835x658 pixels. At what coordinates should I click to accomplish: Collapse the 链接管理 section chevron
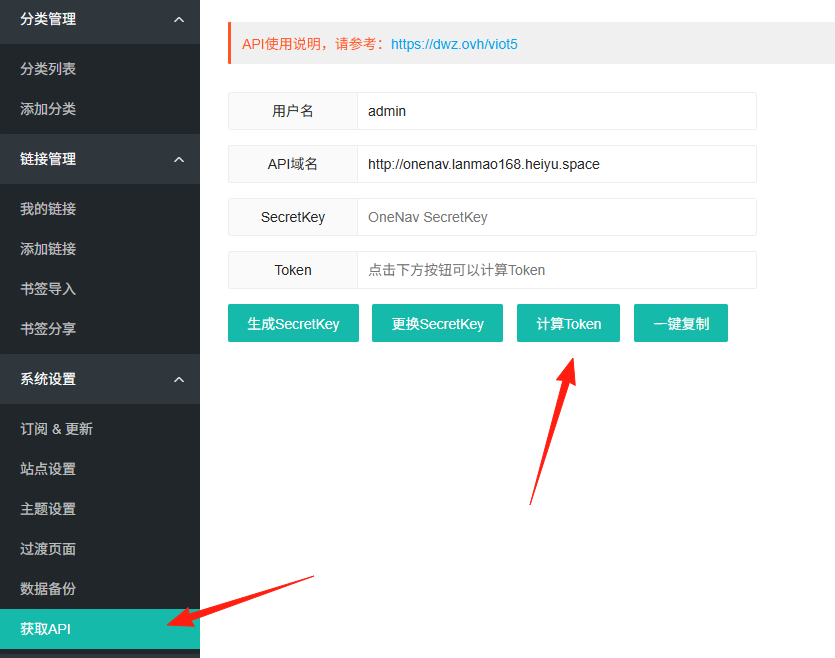179,160
